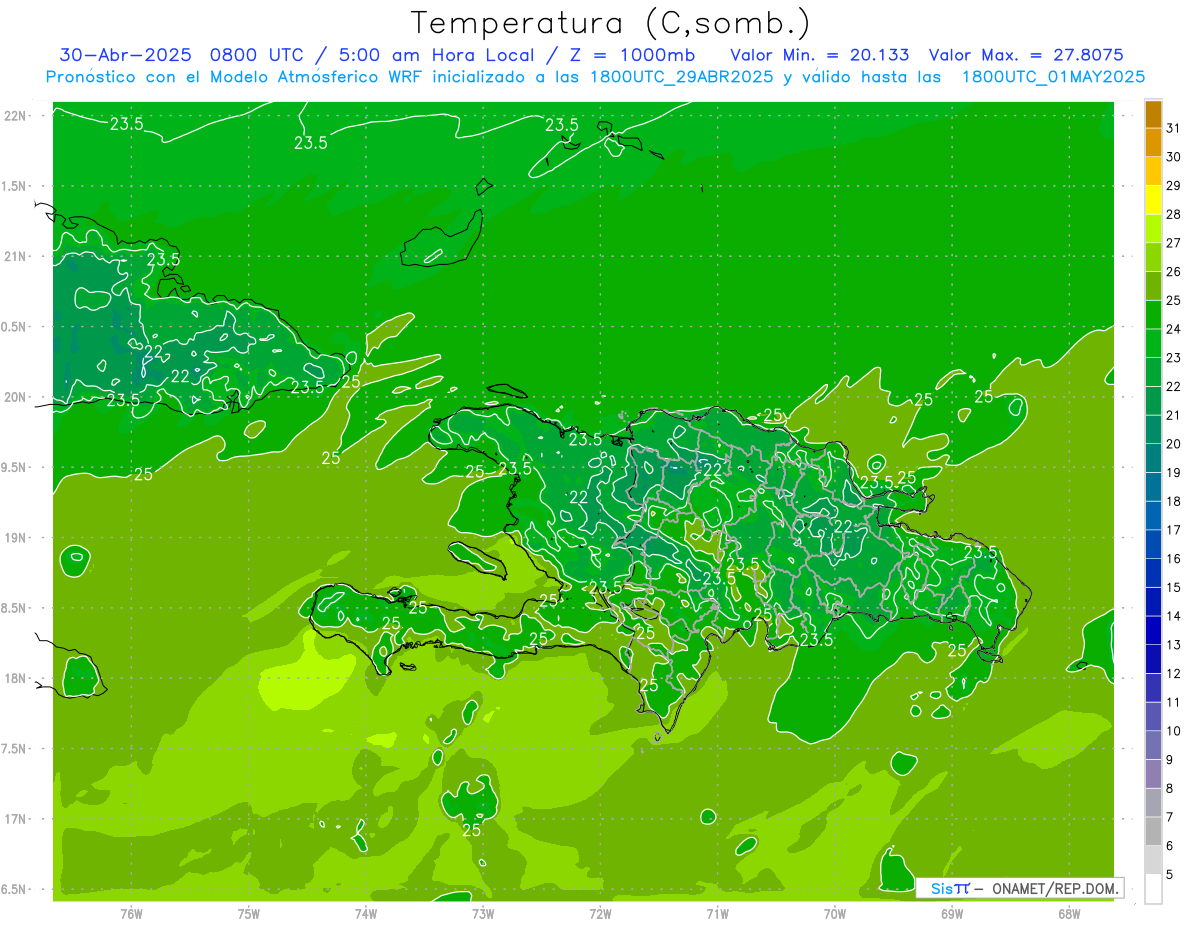The height and width of the screenshot is (927, 1200).
Task: Click the colorbar swatch between 30 and 31
Action: click(1153, 142)
